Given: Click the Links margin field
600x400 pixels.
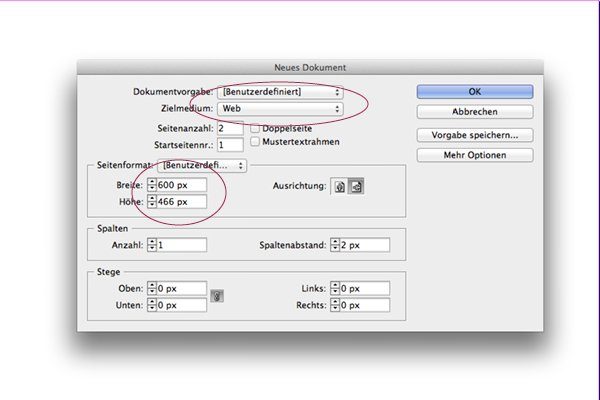Looking at the screenshot, I should click(365, 288).
